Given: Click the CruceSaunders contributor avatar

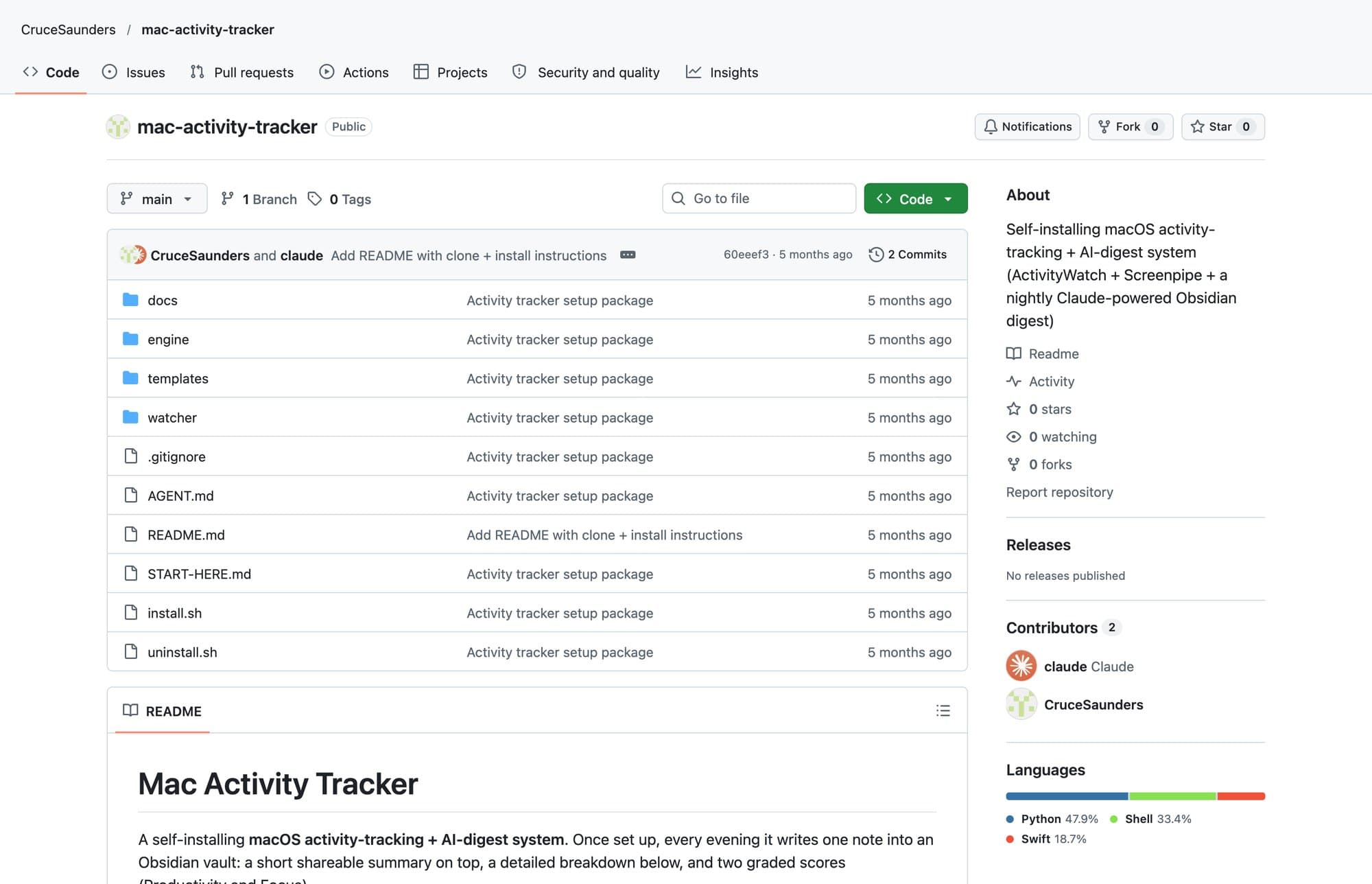Looking at the screenshot, I should click(x=1021, y=704).
